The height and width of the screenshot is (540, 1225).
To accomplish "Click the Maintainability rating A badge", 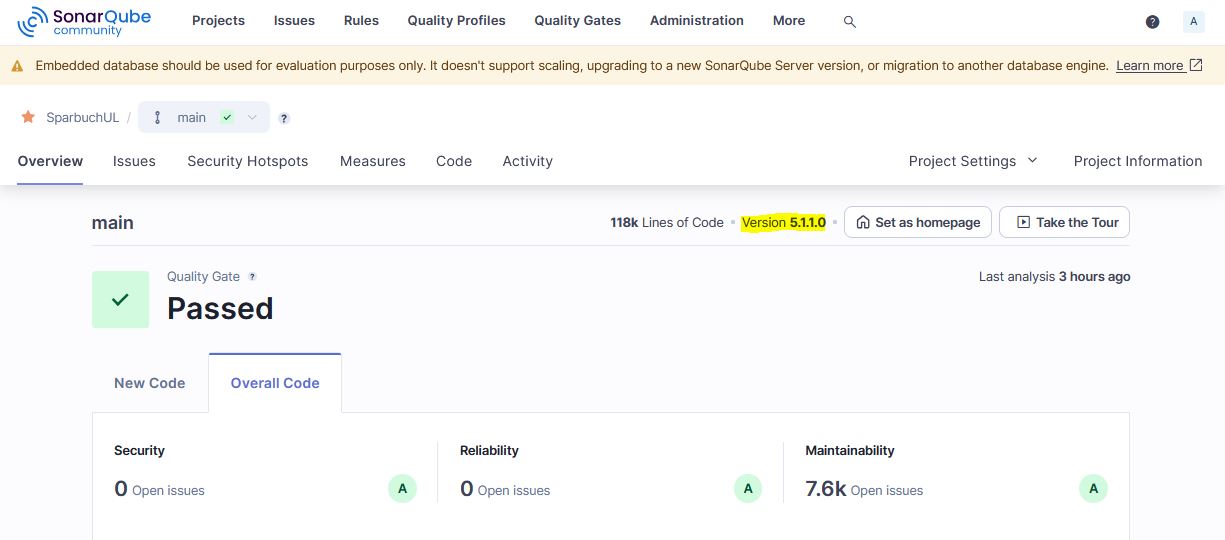I will click(x=1093, y=488).
